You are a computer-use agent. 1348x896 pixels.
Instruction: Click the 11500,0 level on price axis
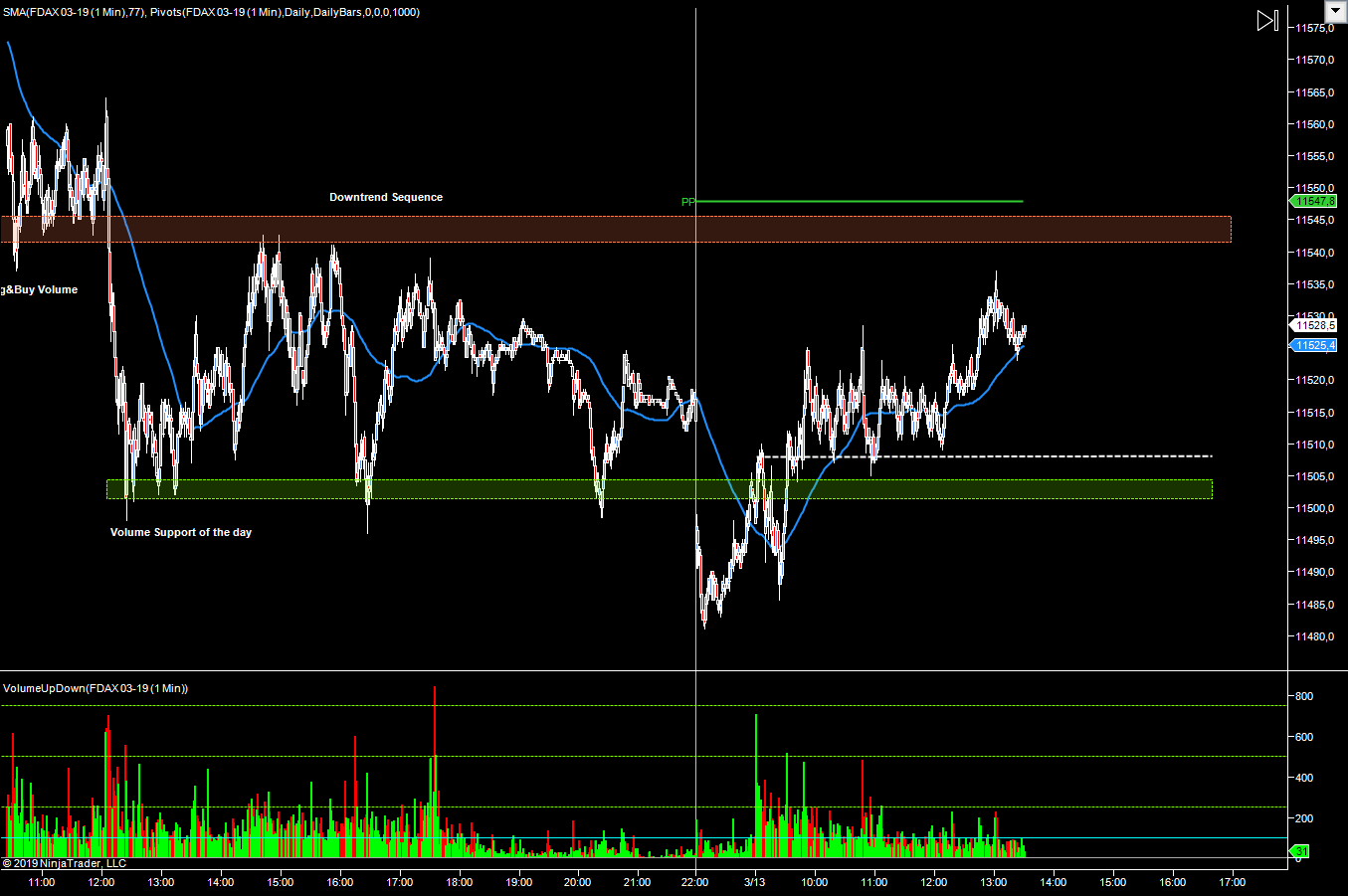1313,508
